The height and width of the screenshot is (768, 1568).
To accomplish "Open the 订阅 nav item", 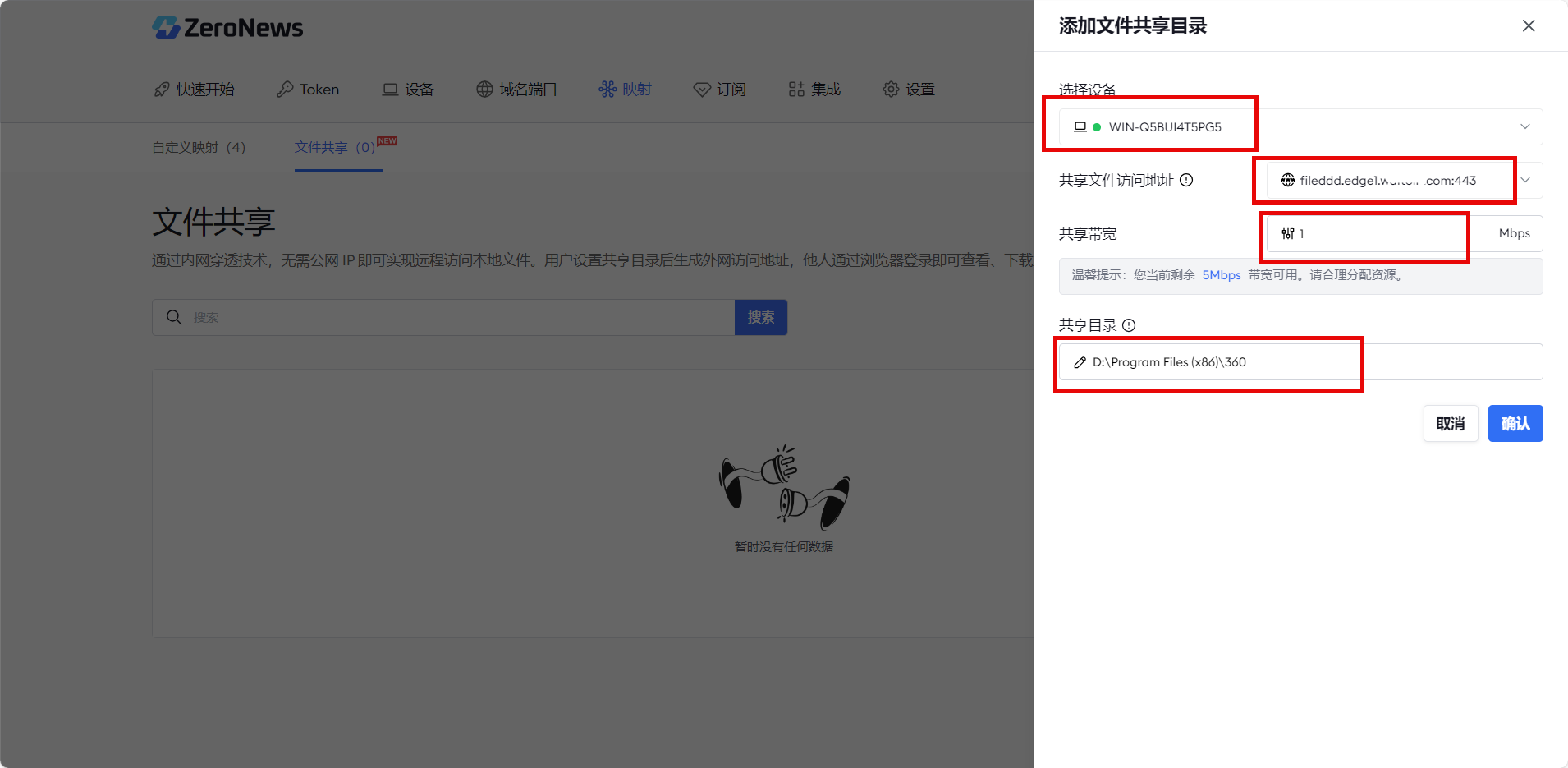I will click(x=719, y=90).
